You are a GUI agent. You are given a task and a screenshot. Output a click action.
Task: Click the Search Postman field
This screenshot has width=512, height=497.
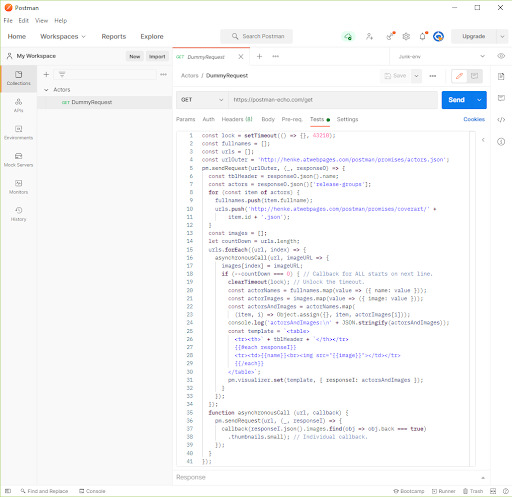click(256, 36)
